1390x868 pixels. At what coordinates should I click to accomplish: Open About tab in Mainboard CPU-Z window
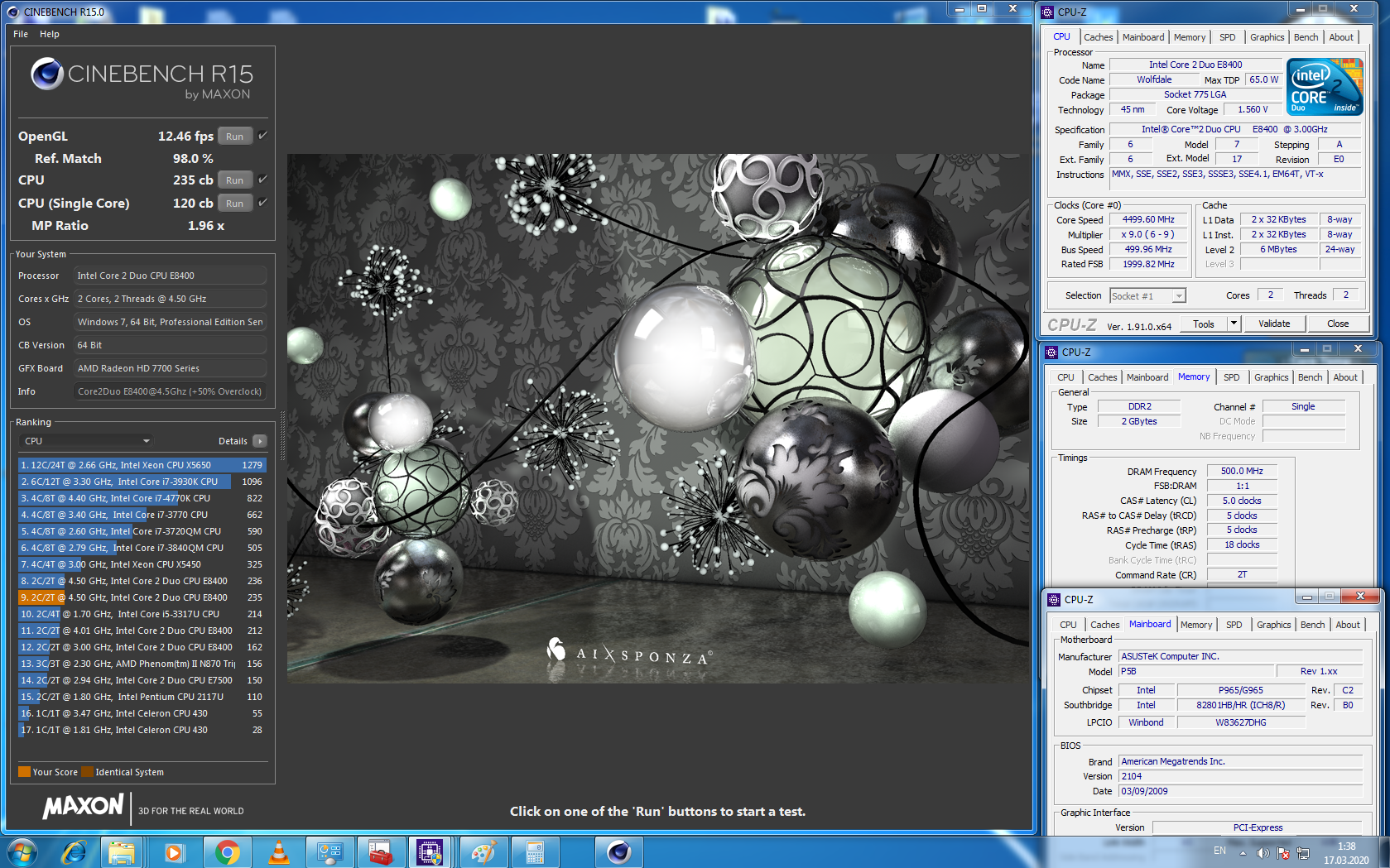(x=1347, y=625)
